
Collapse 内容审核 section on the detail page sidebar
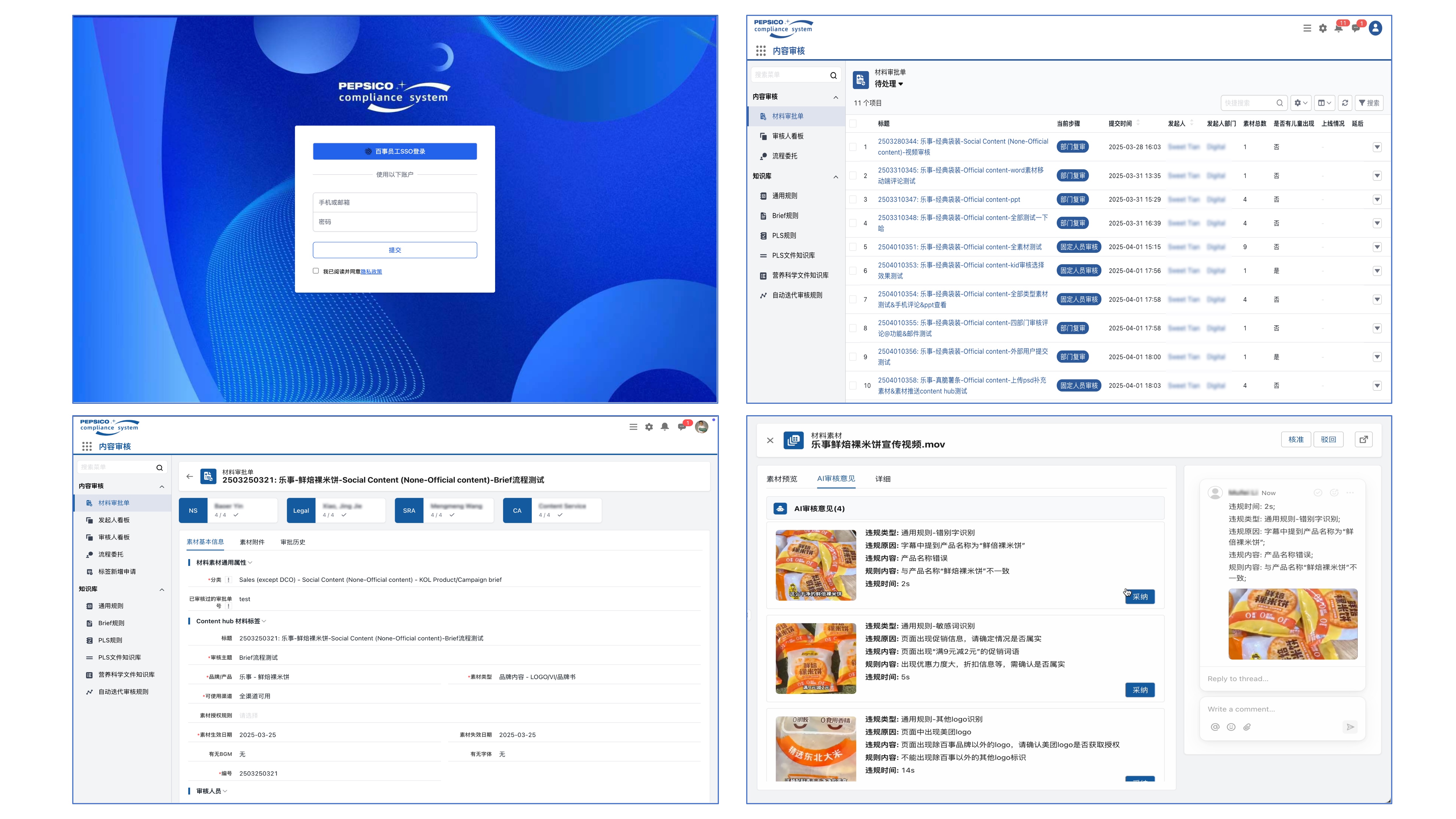pos(162,487)
